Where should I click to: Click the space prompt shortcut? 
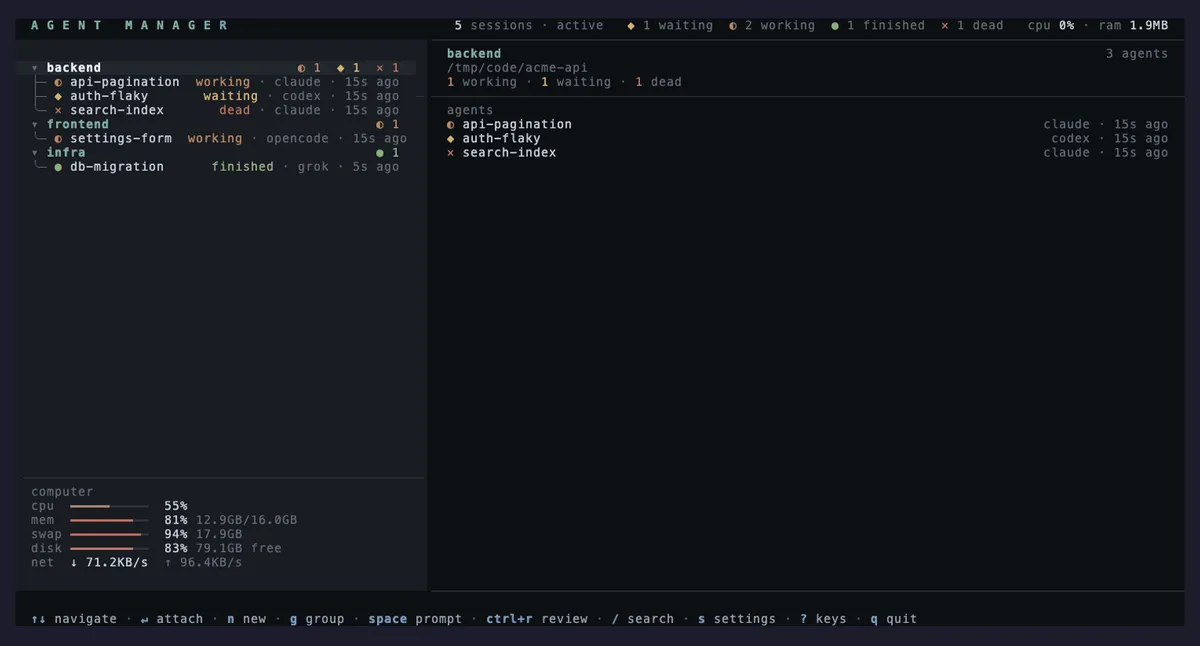[415, 619]
